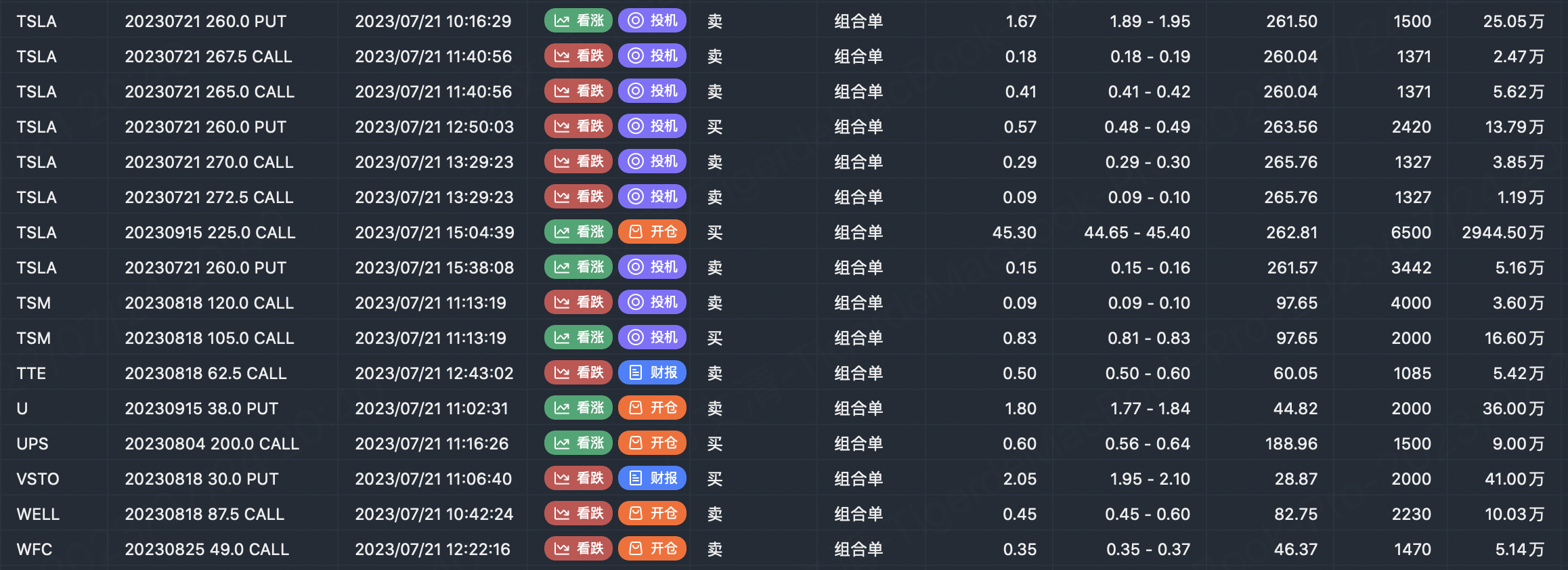Click the 财报 tag in the TTE row
The image size is (1568, 570).
pyautogui.click(x=653, y=373)
